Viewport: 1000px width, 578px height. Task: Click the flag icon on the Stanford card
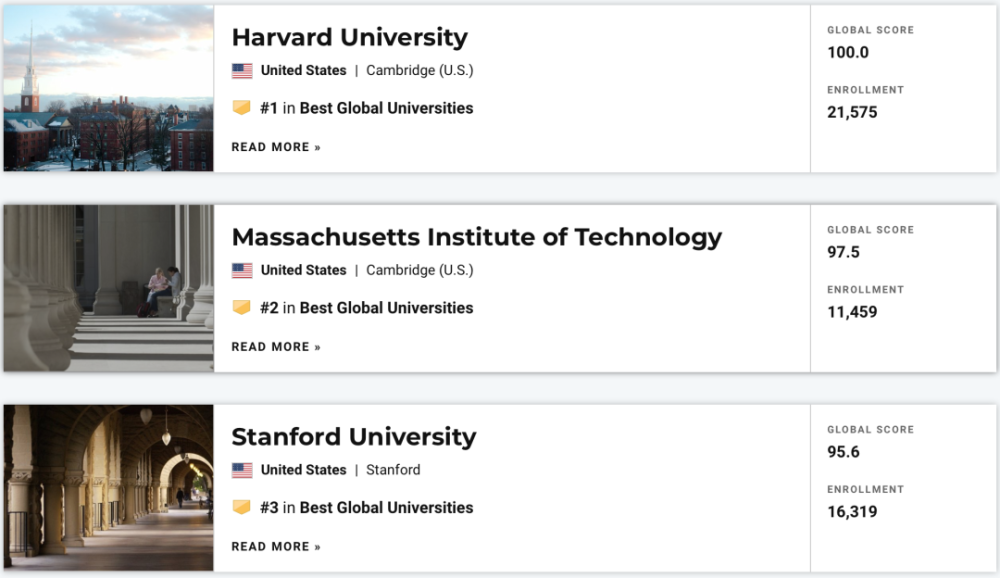tap(240, 470)
